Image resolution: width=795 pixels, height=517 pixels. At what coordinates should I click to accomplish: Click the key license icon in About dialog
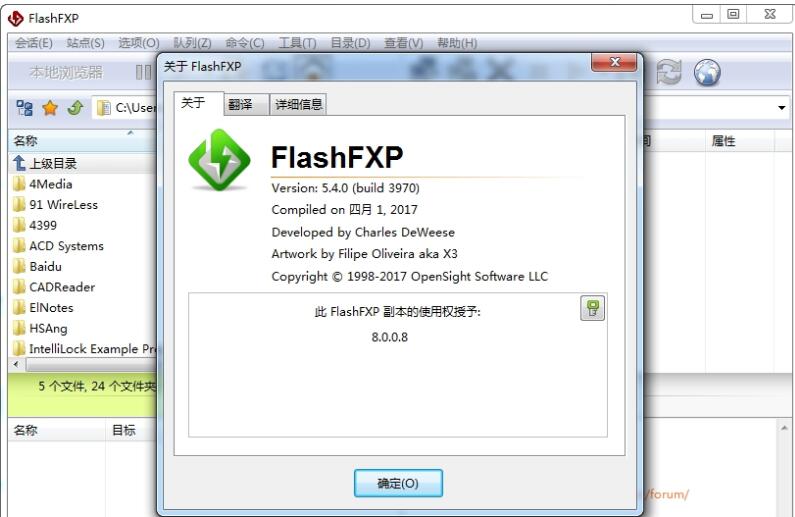click(x=592, y=309)
